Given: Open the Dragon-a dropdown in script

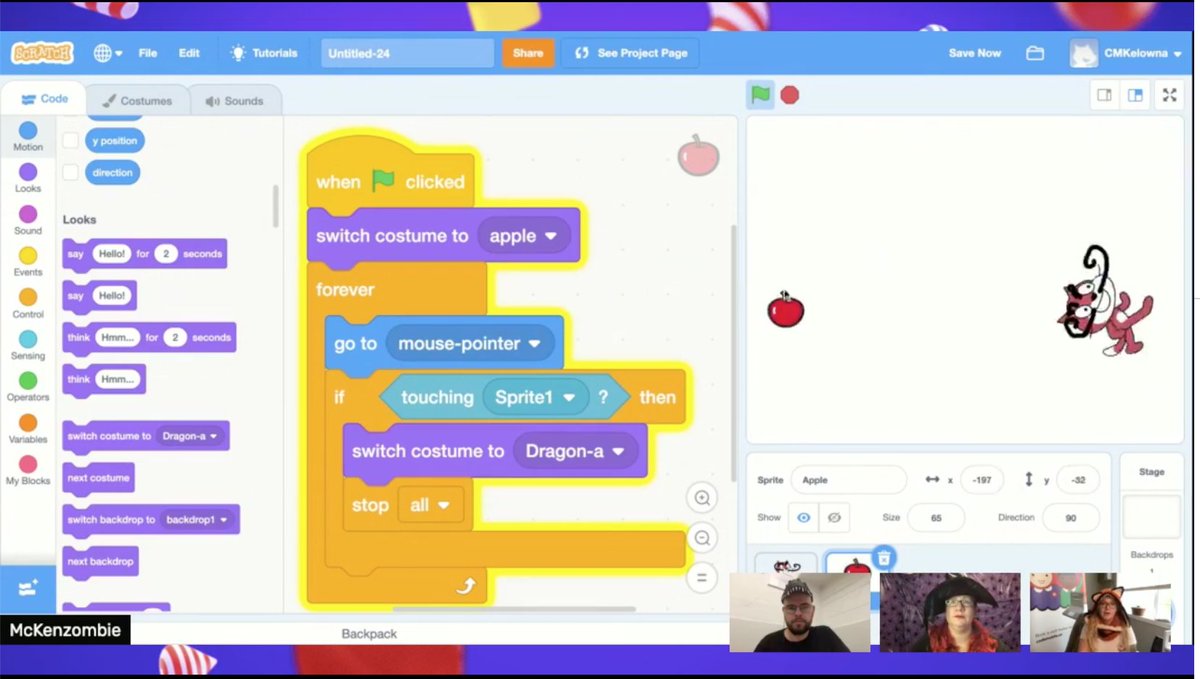Looking at the screenshot, I should 575,452.
